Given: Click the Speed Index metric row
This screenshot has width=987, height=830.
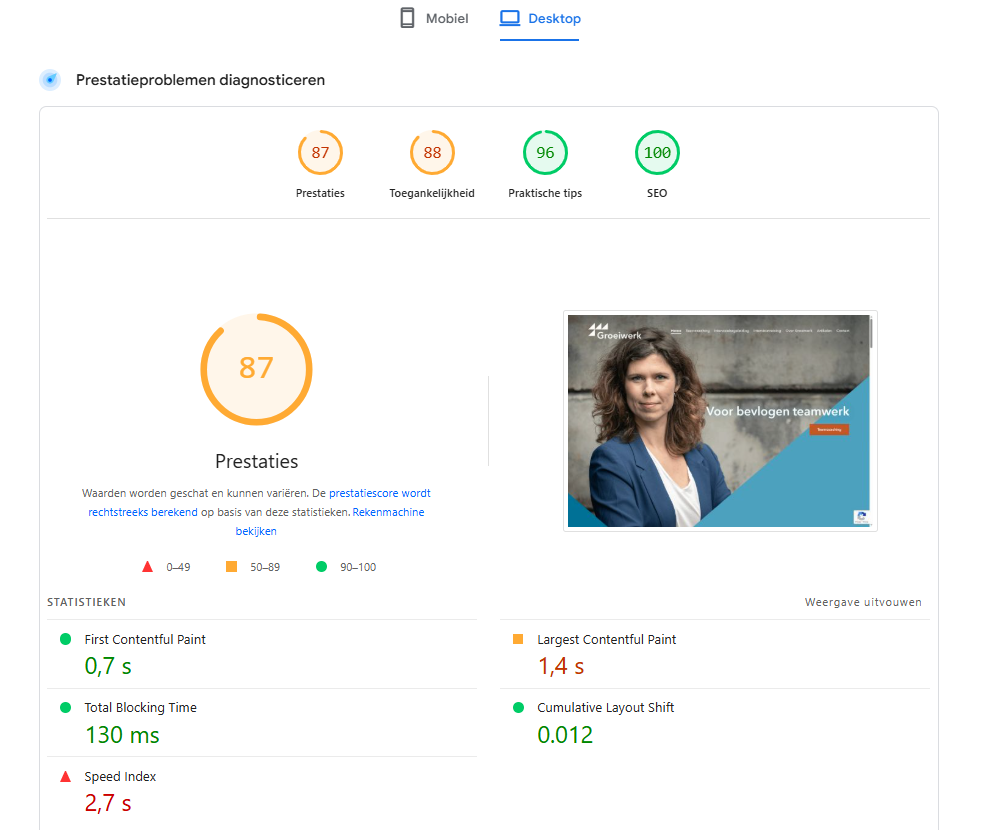Looking at the screenshot, I should (120, 777).
